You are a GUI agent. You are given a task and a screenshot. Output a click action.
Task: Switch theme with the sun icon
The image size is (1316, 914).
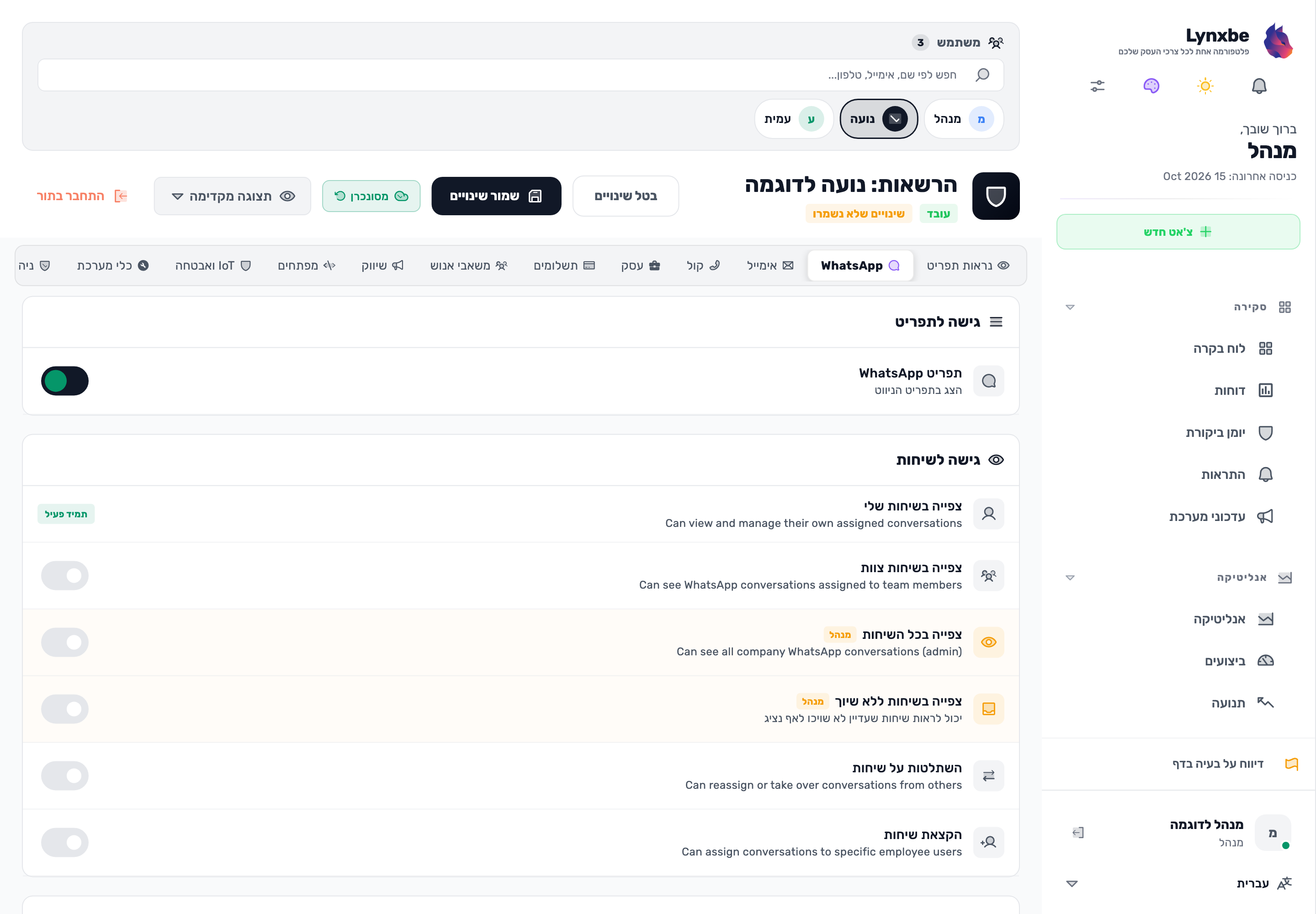point(1205,86)
